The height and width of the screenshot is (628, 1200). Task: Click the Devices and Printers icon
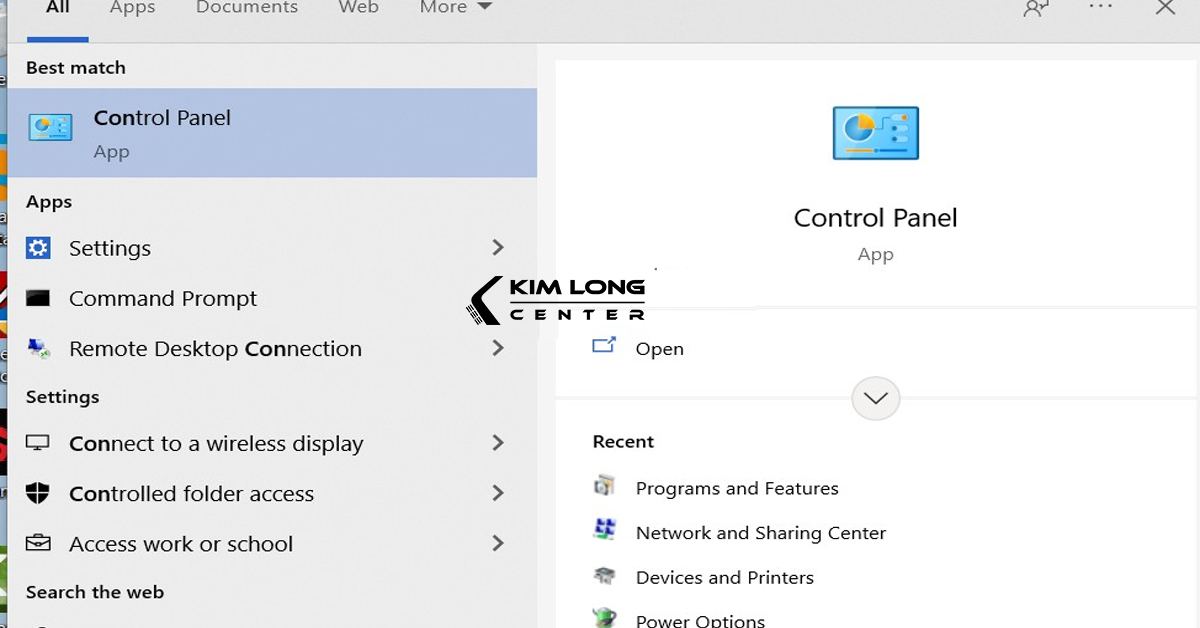(x=605, y=574)
